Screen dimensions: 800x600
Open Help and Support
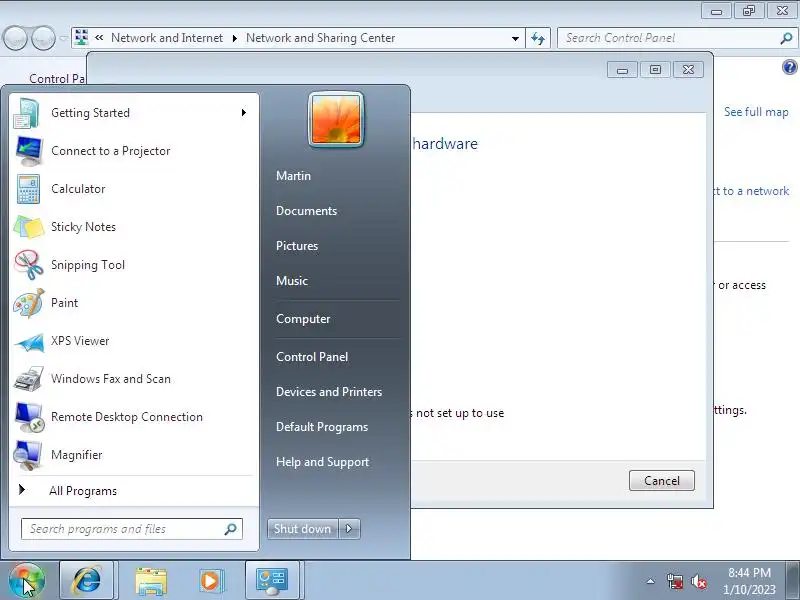click(x=322, y=462)
